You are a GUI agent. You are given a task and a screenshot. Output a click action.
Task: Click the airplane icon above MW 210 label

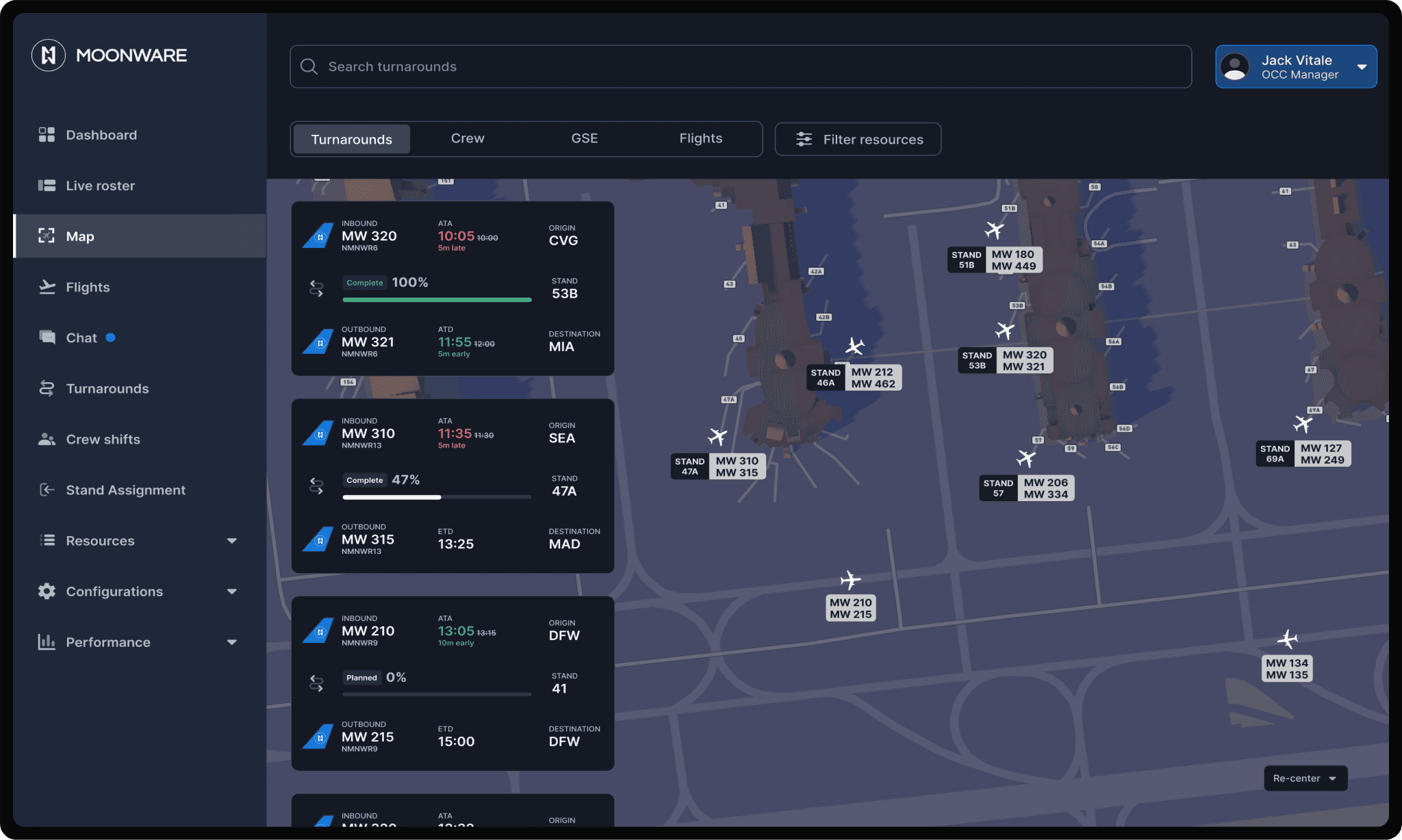pyautogui.click(x=850, y=581)
